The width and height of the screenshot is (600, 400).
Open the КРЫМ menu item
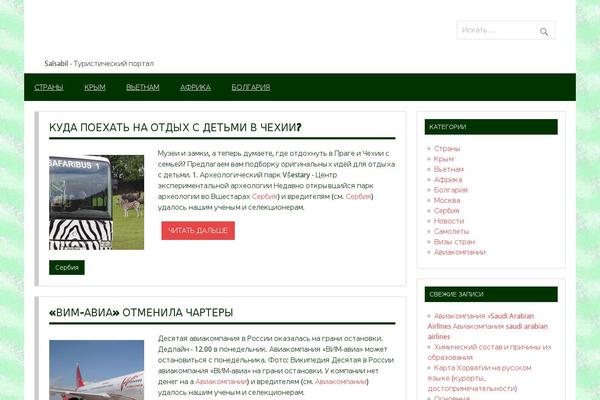pos(95,87)
